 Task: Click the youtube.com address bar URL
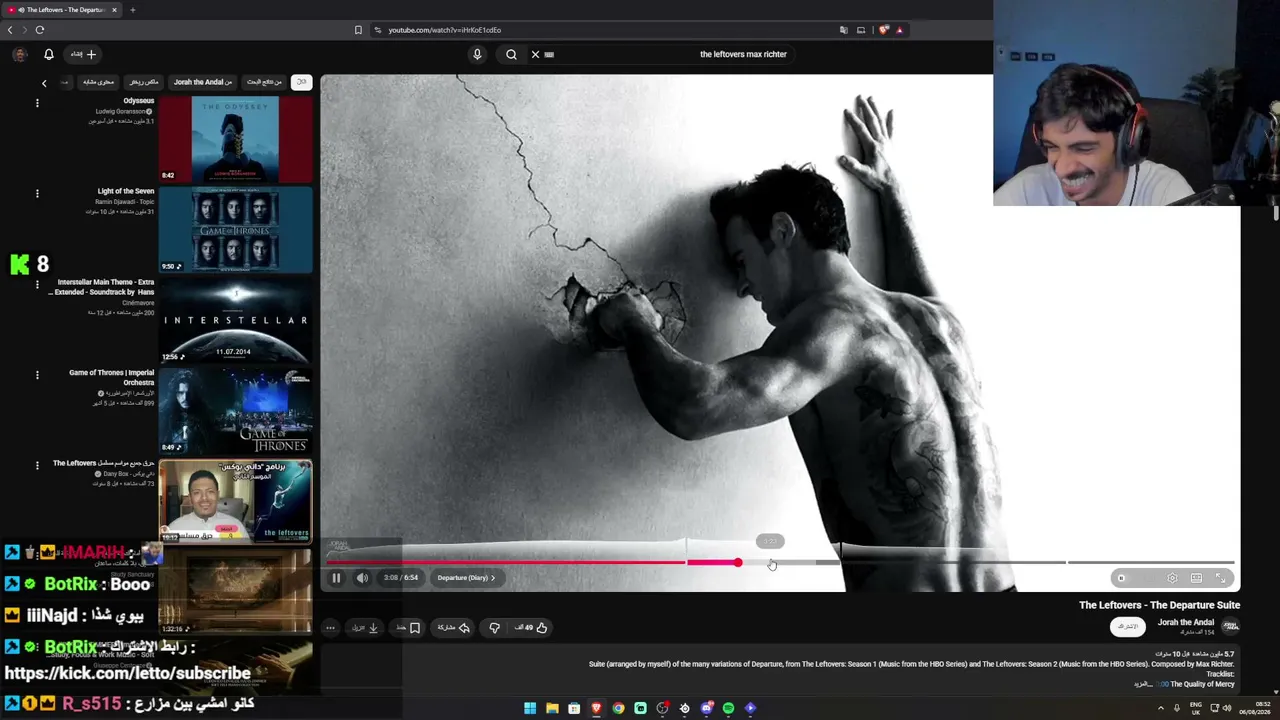[x=444, y=30]
